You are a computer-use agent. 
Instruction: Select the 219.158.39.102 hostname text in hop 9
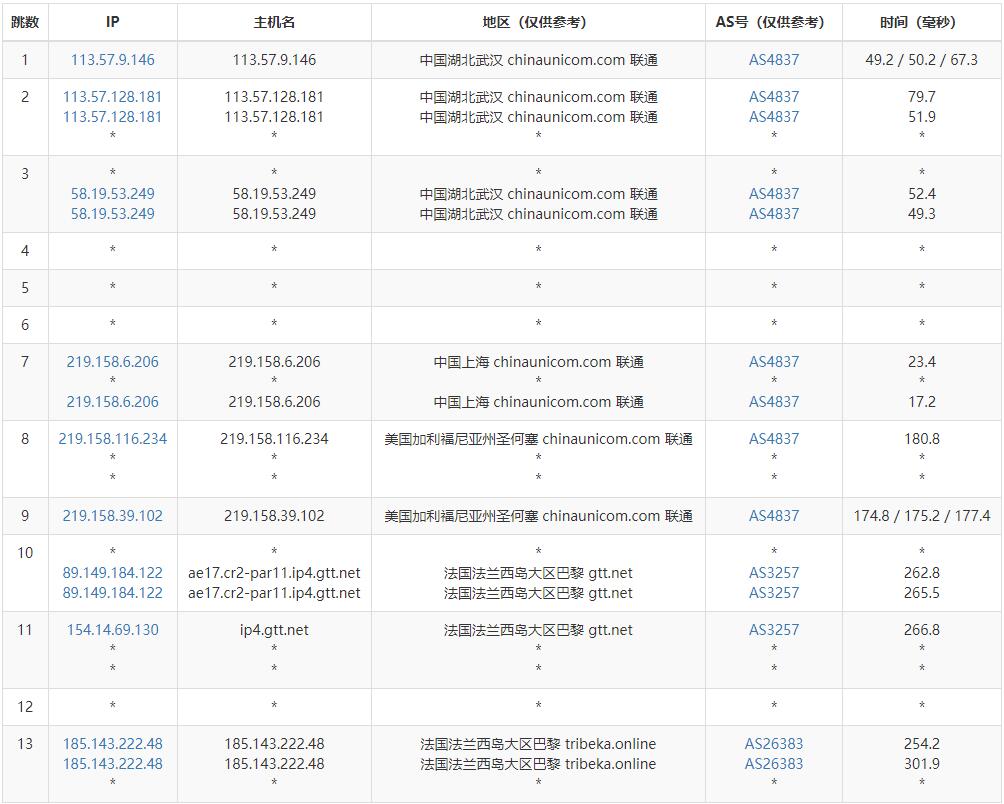[274, 516]
